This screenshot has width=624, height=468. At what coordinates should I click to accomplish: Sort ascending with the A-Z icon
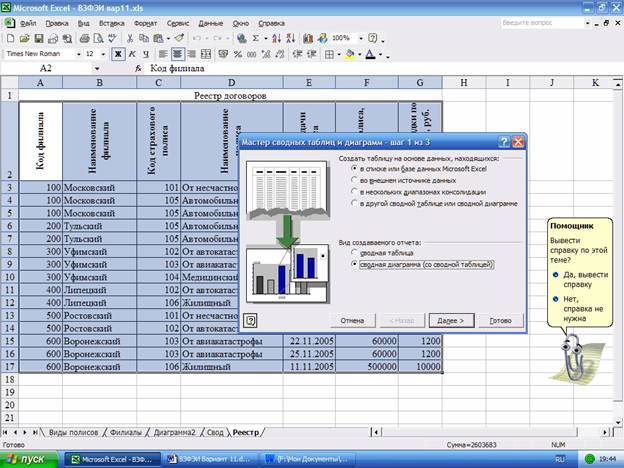point(277,38)
